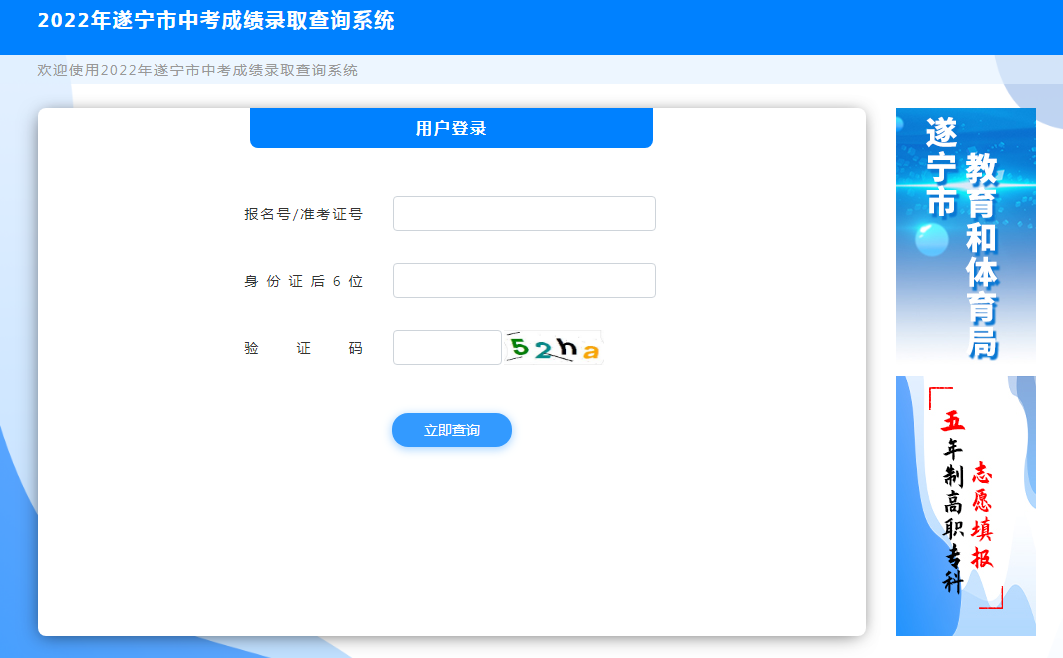Click the glowing orb in the blue banner

(x=931, y=239)
